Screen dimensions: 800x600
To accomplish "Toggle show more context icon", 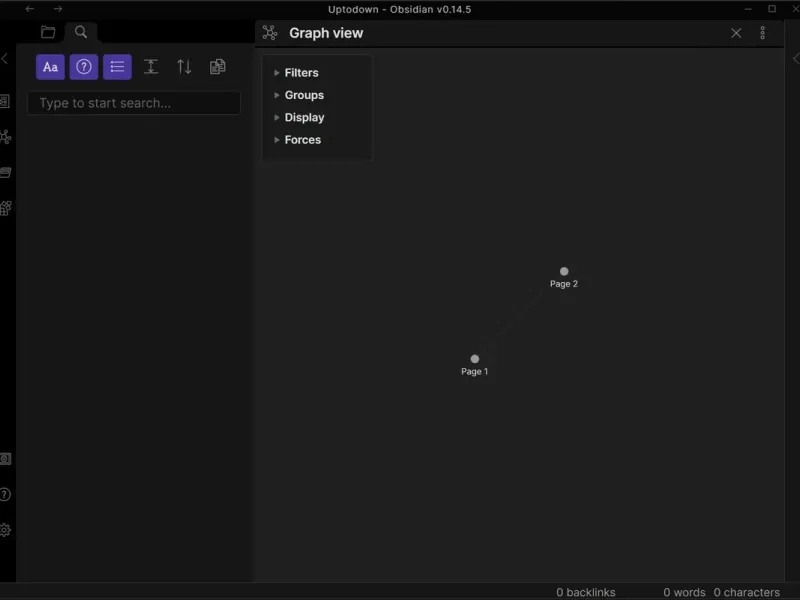I will point(151,67).
